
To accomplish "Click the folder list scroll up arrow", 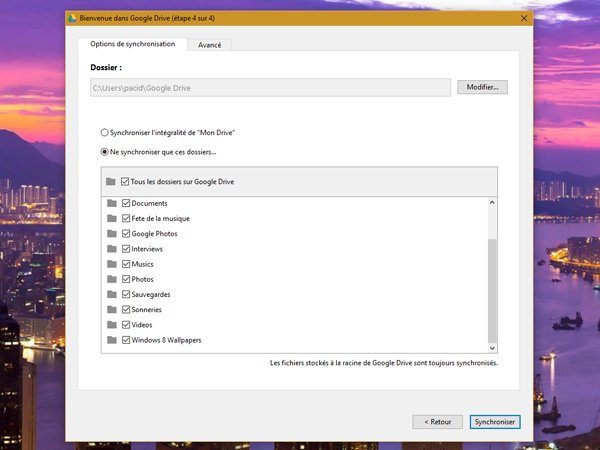I will click(x=492, y=202).
